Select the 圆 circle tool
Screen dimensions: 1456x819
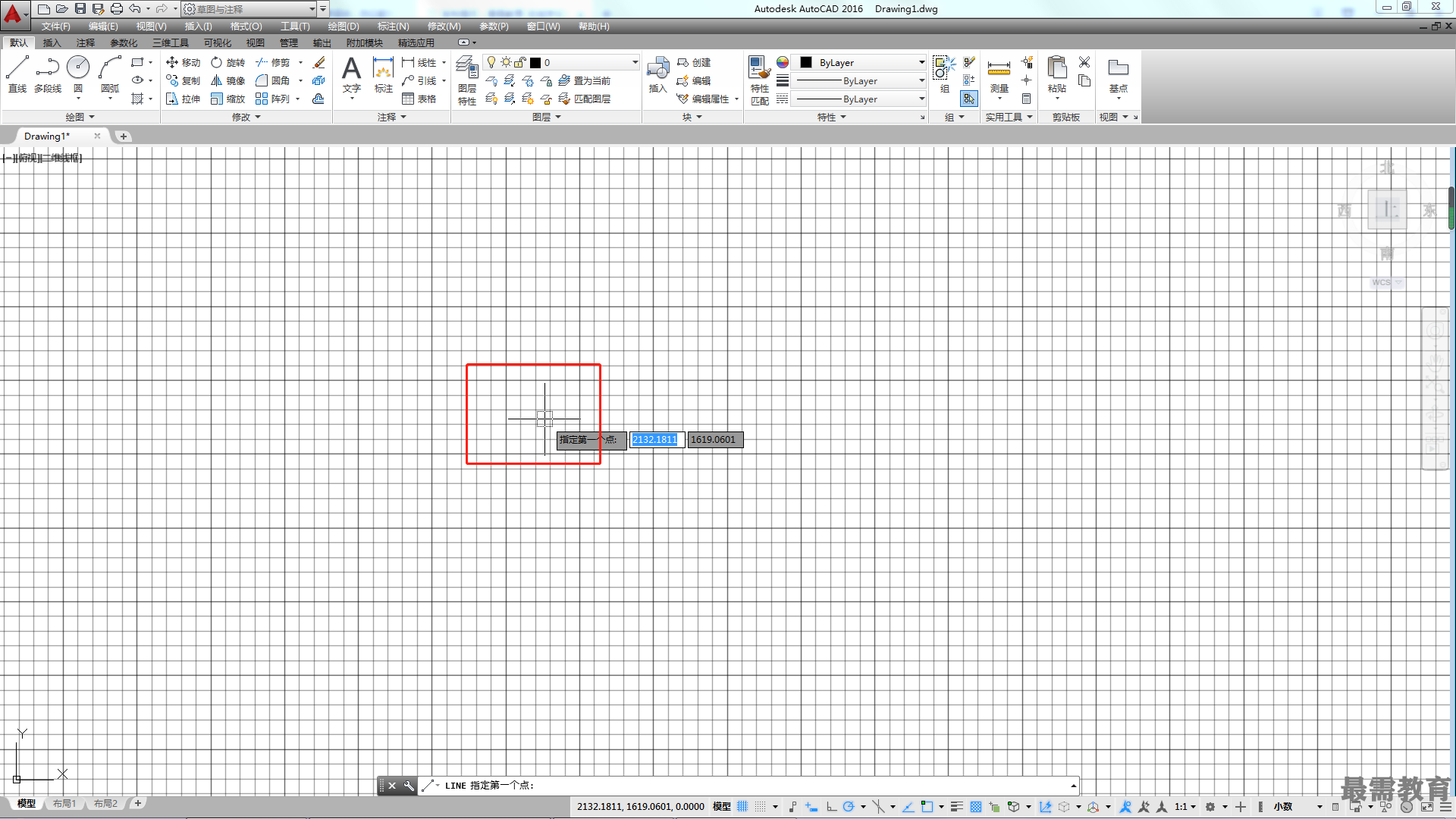click(78, 74)
